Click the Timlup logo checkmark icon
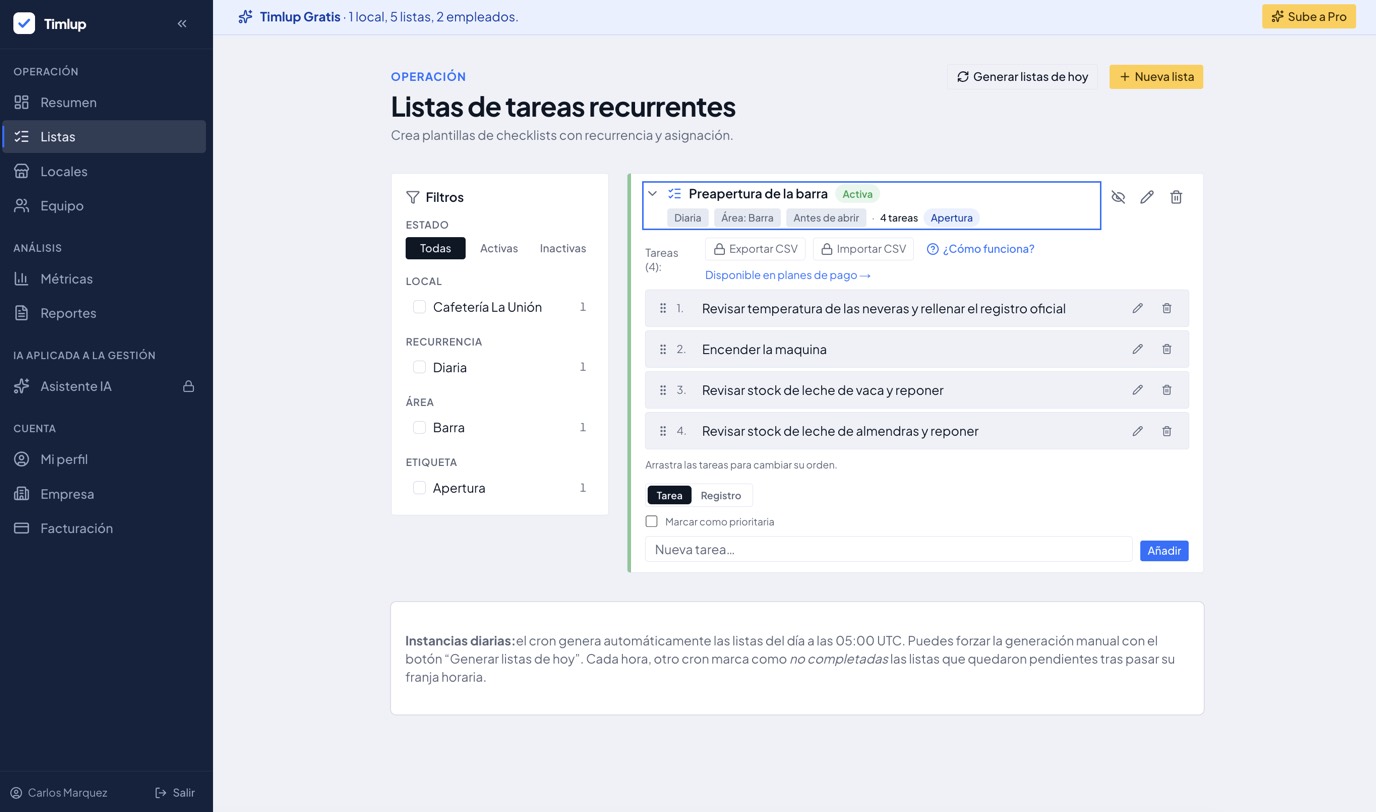Viewport: 1376px width, 812px height. point(24,23)
